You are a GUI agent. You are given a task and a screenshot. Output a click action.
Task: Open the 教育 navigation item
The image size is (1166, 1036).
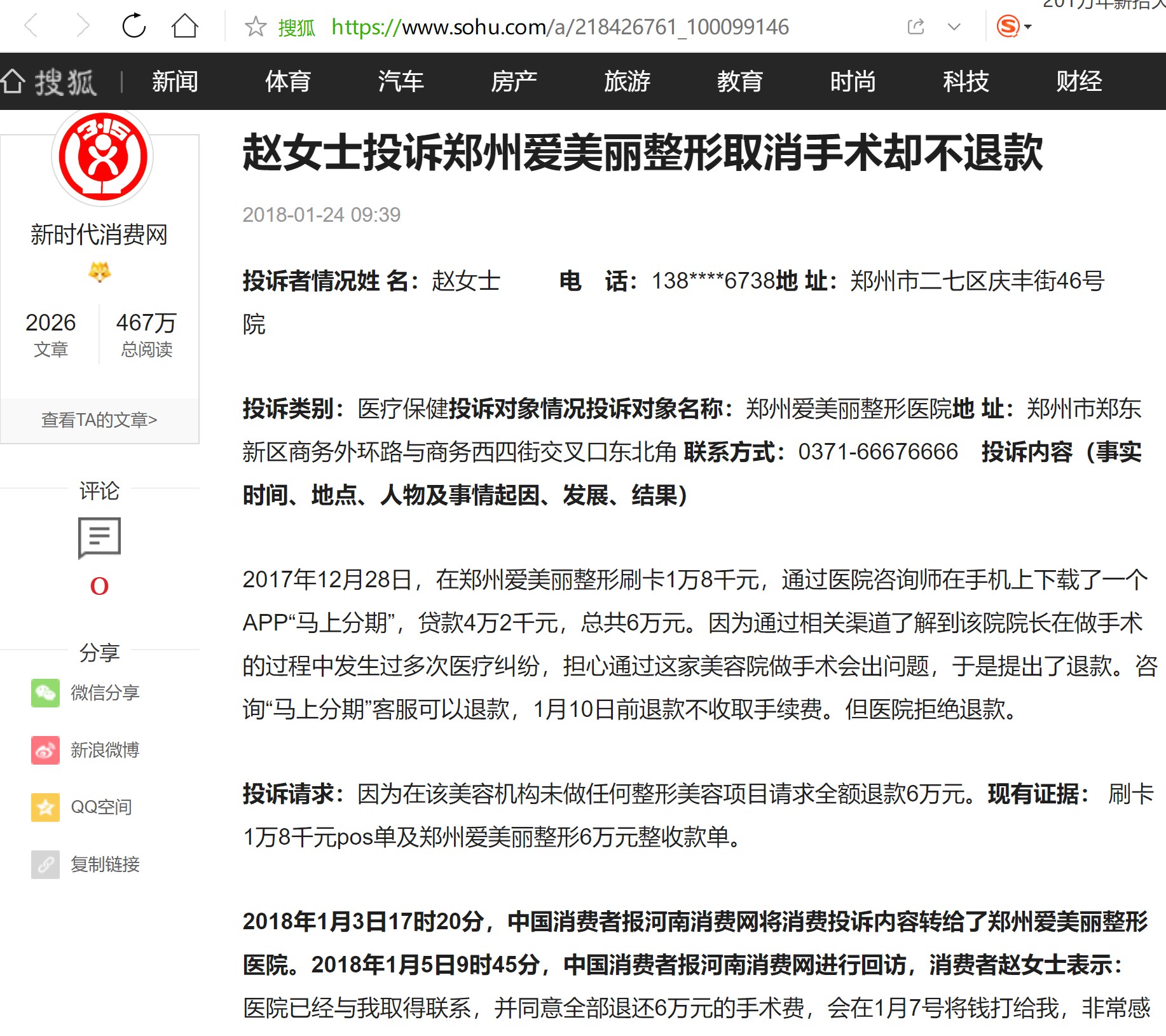coord(740,81)
